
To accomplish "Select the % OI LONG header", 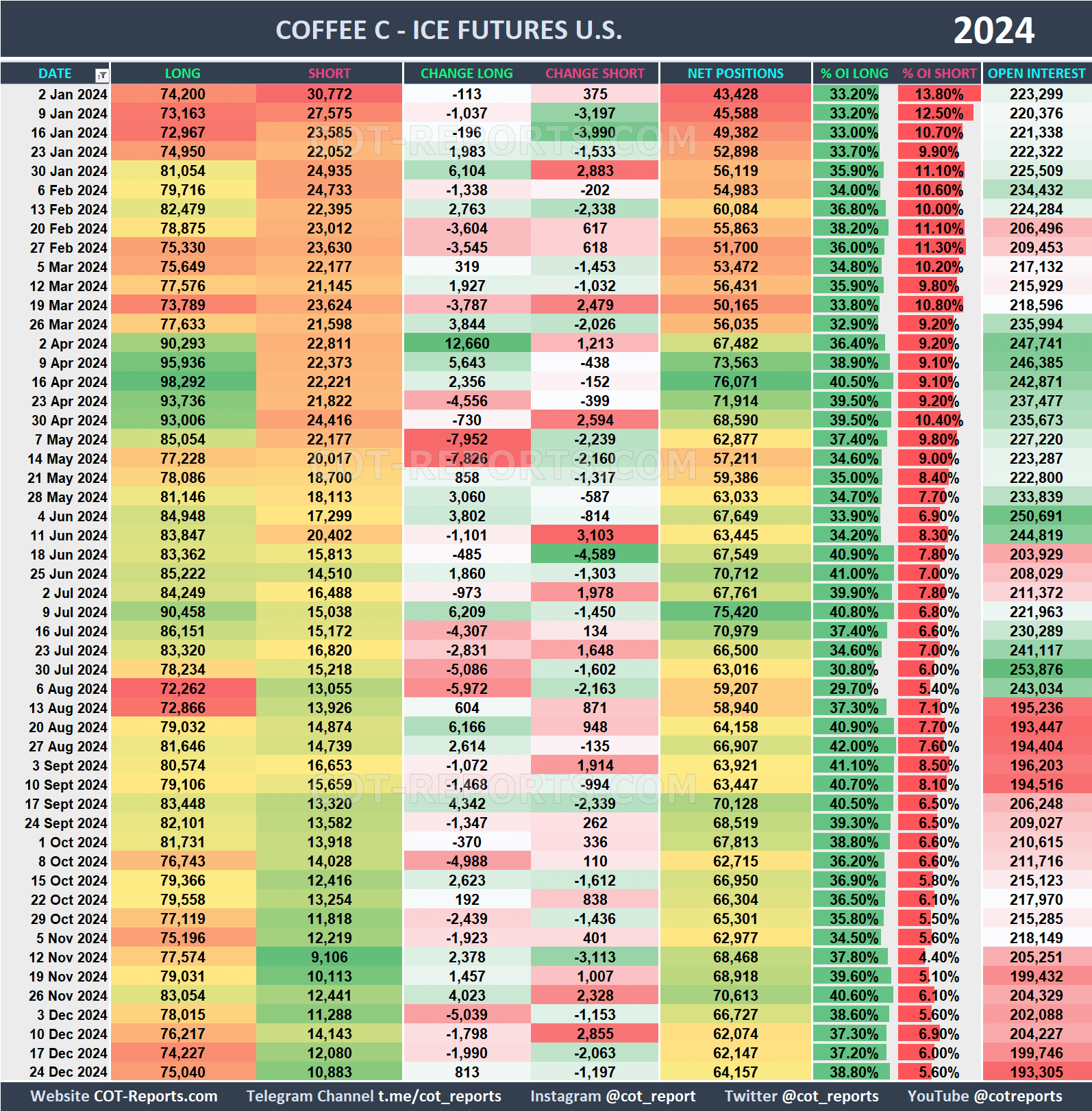I will [x=854, y=73].
